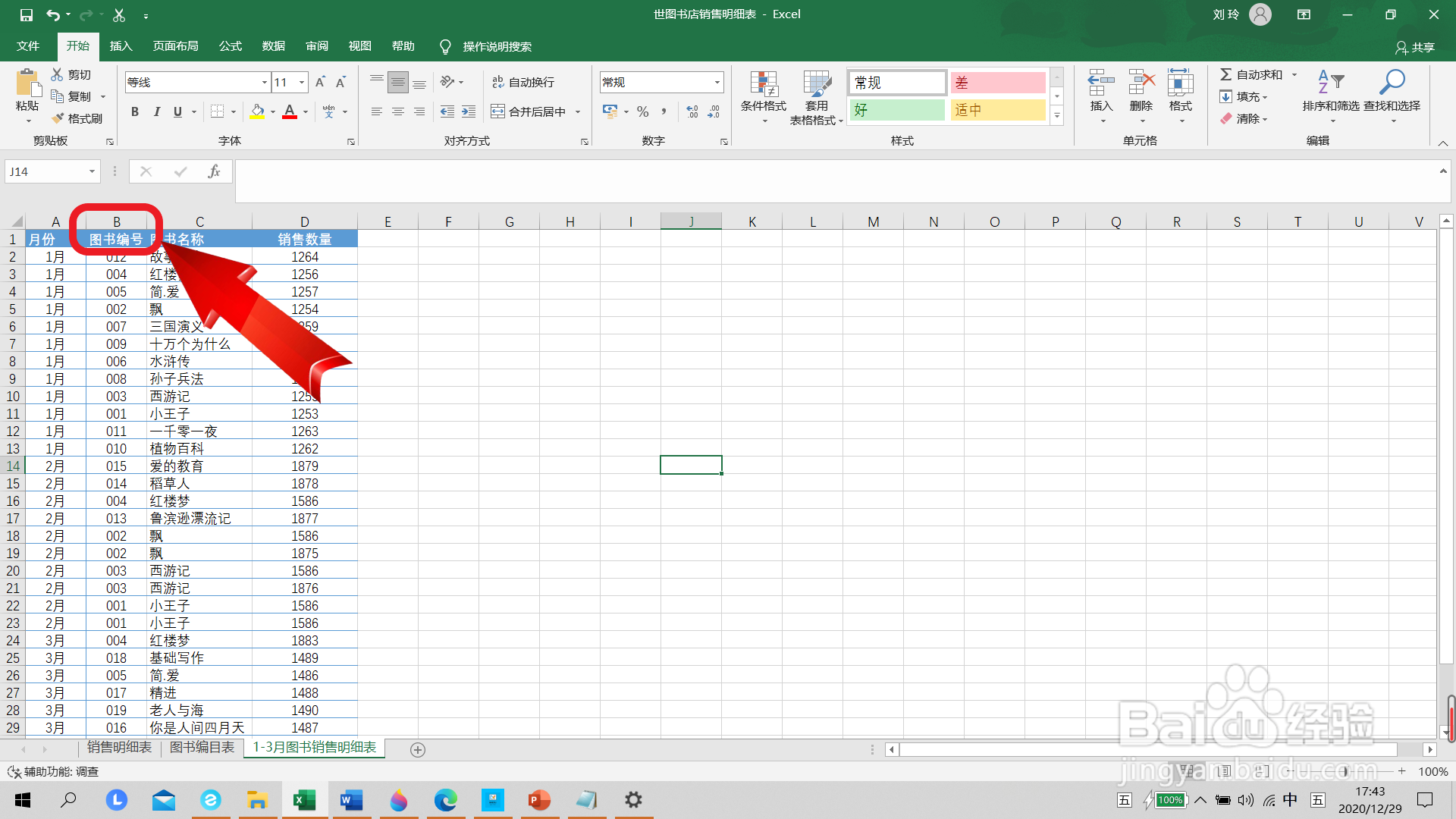Click the red font color A icon
The width and height of the screenshot is (1456, 819).
click(290, 111)
